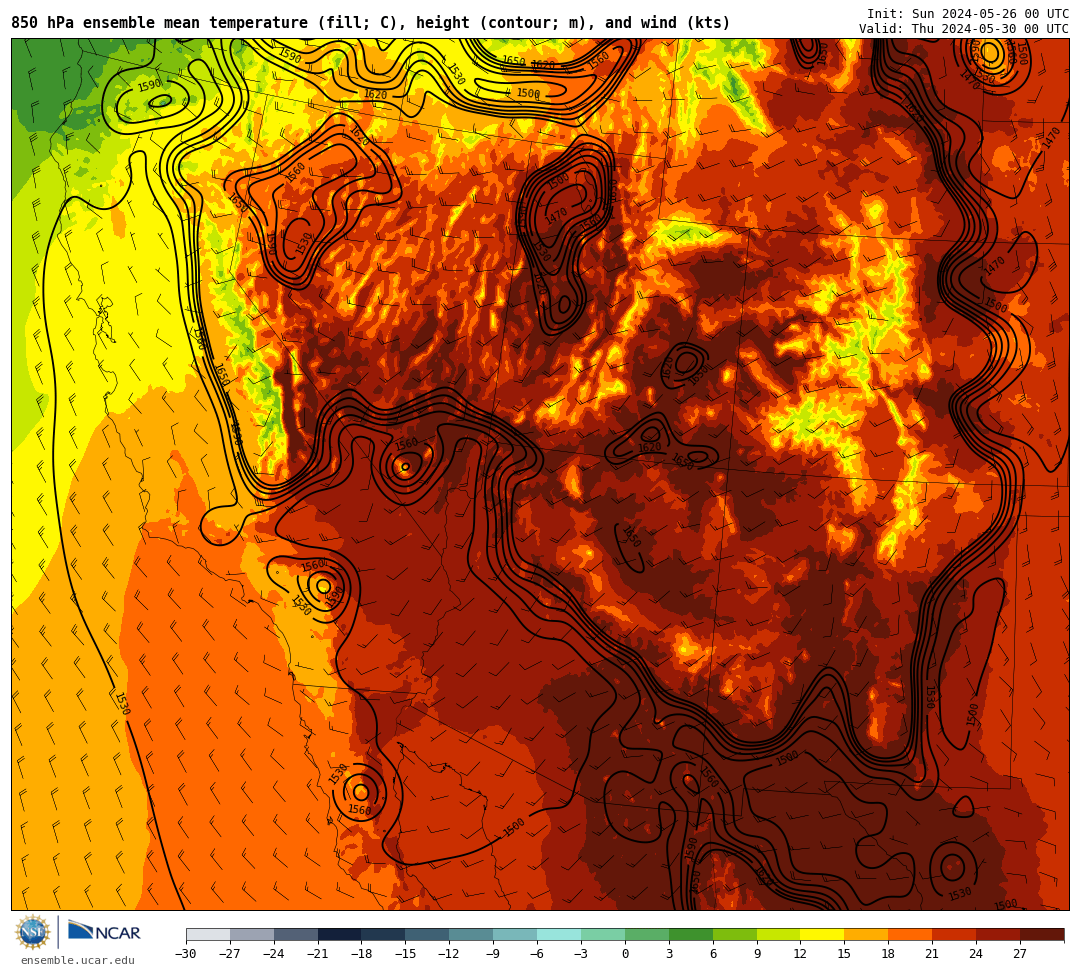Click the positive 18 colorbar tick label
Image resolution: width=1080 pixels, height=973 pixels.
(889, 954)
